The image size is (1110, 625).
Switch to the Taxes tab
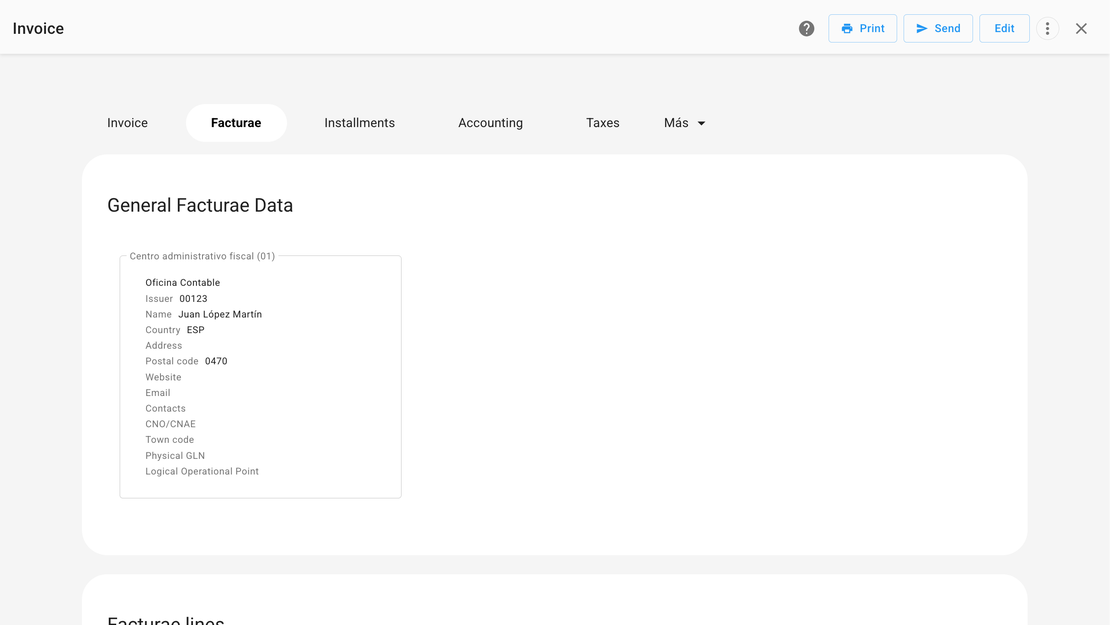602,123
